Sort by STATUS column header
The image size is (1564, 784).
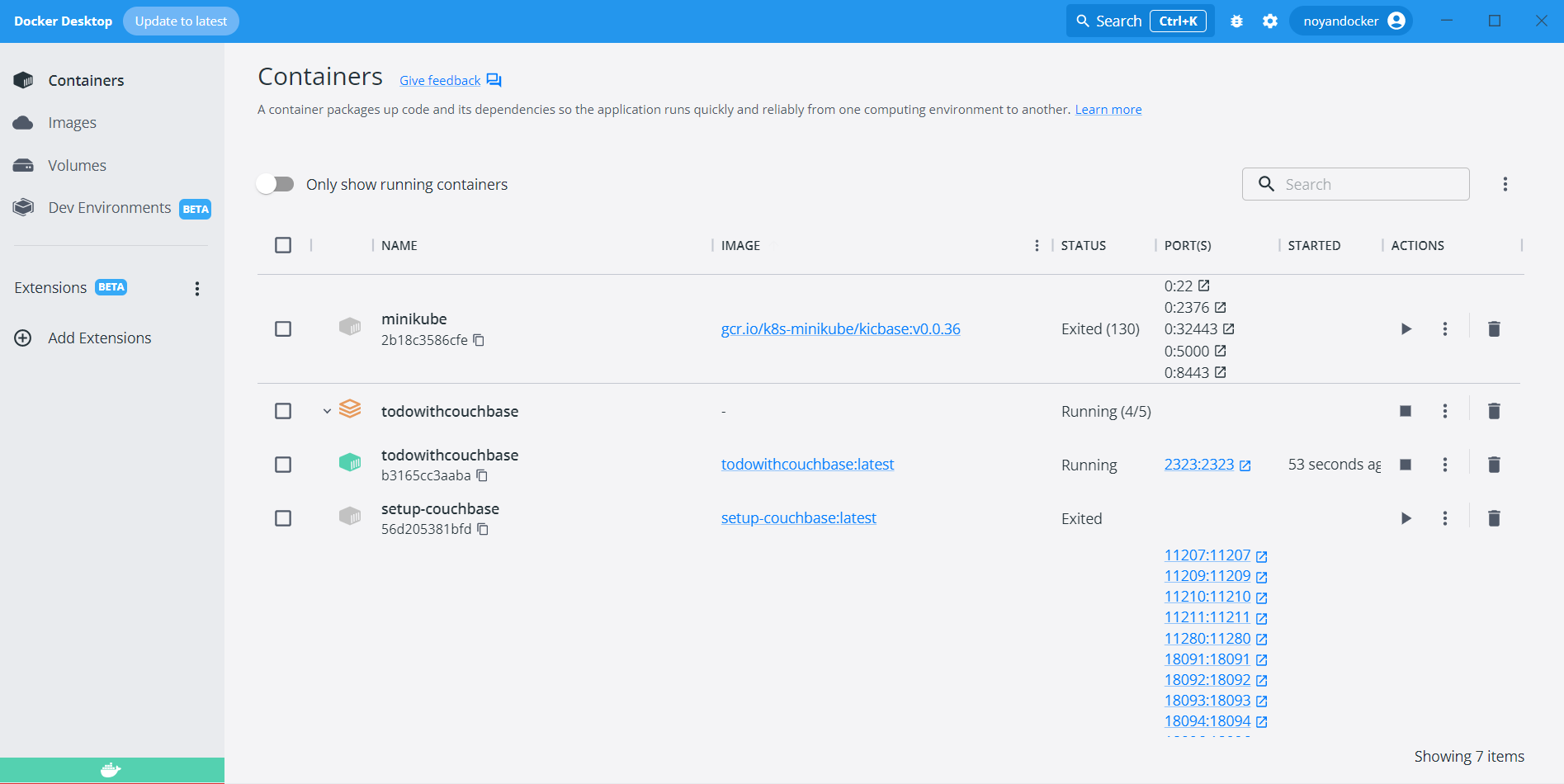[1083, 246]
